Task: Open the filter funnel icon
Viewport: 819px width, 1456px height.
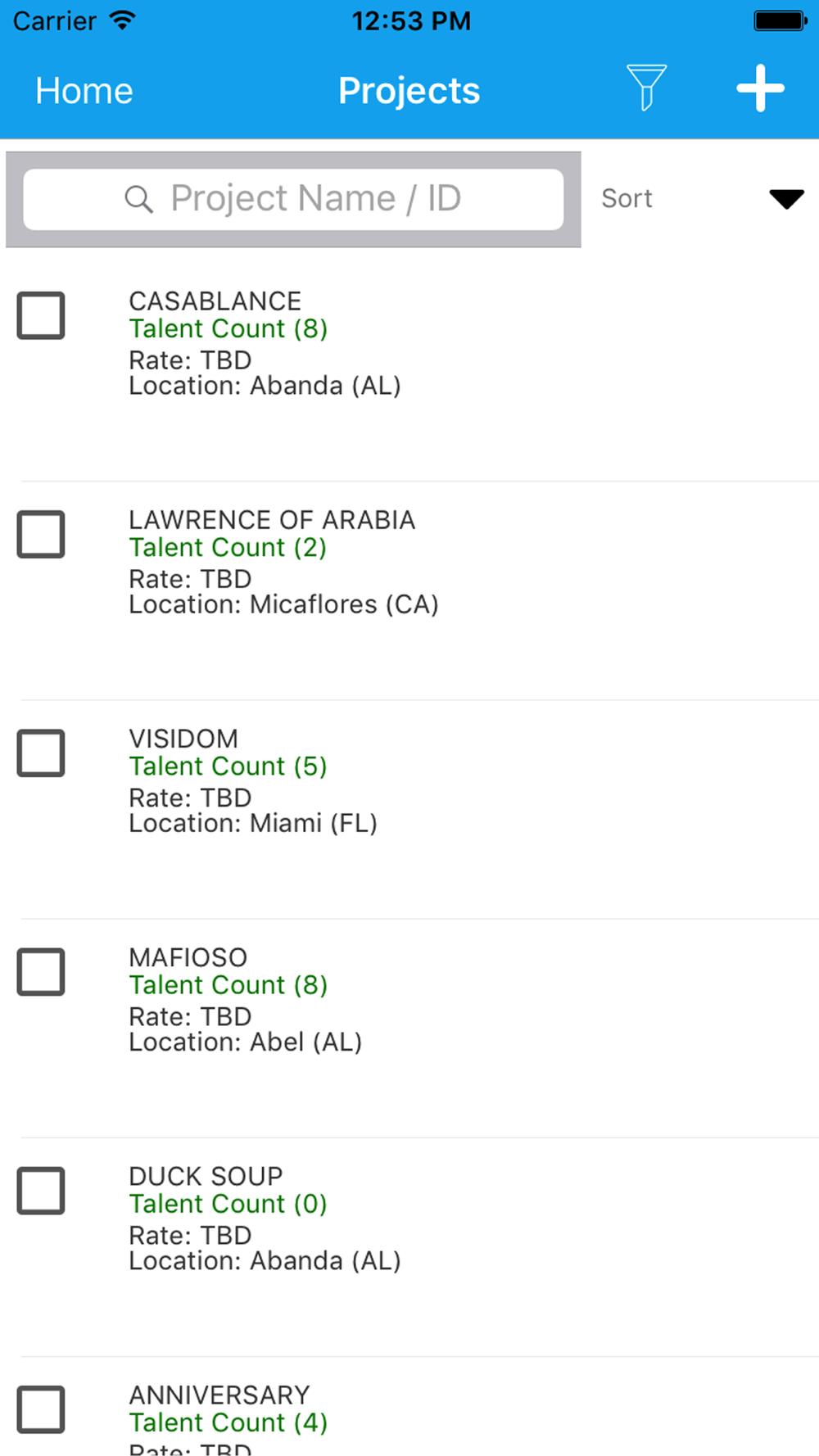Action: point(646,88)
